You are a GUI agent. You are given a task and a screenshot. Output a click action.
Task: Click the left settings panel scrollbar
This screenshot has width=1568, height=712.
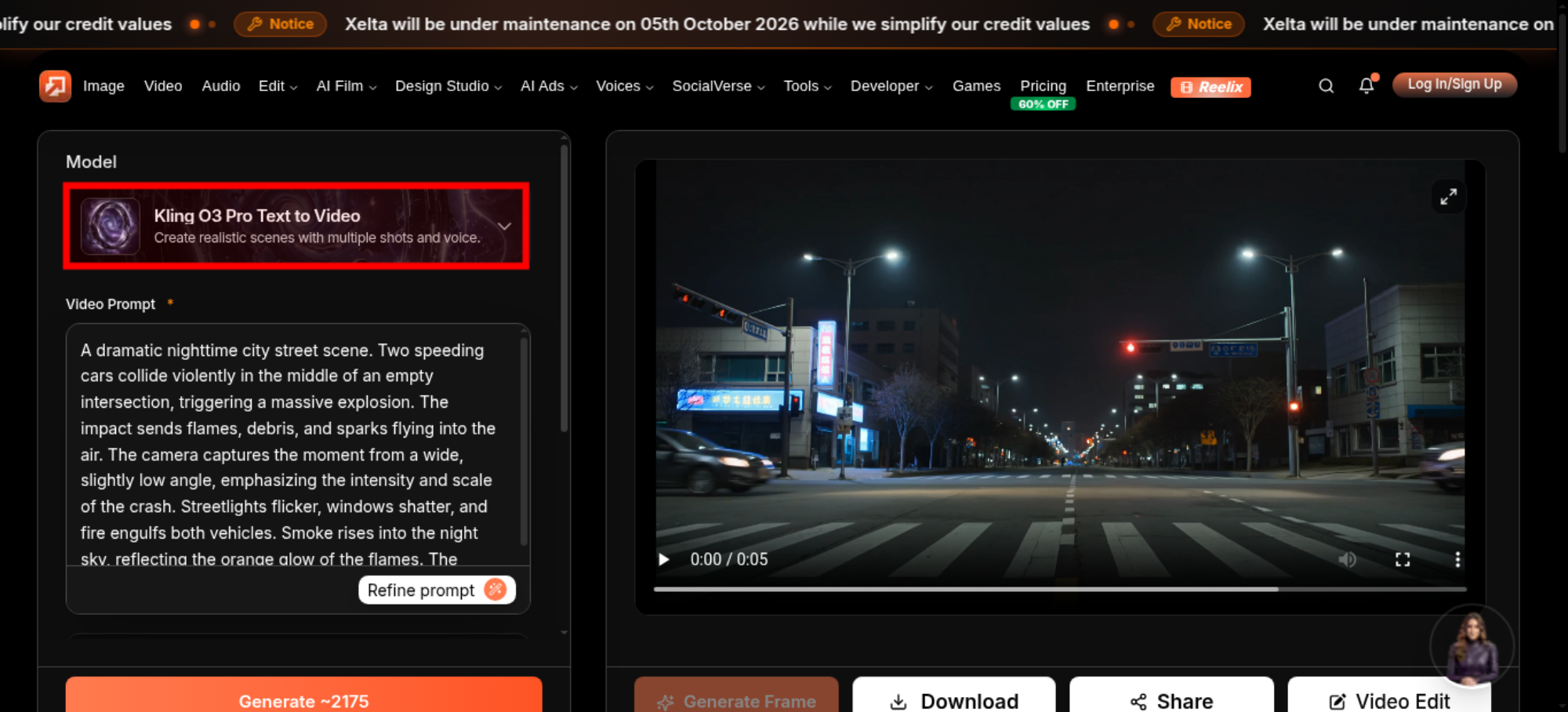[x=564, y=286]
